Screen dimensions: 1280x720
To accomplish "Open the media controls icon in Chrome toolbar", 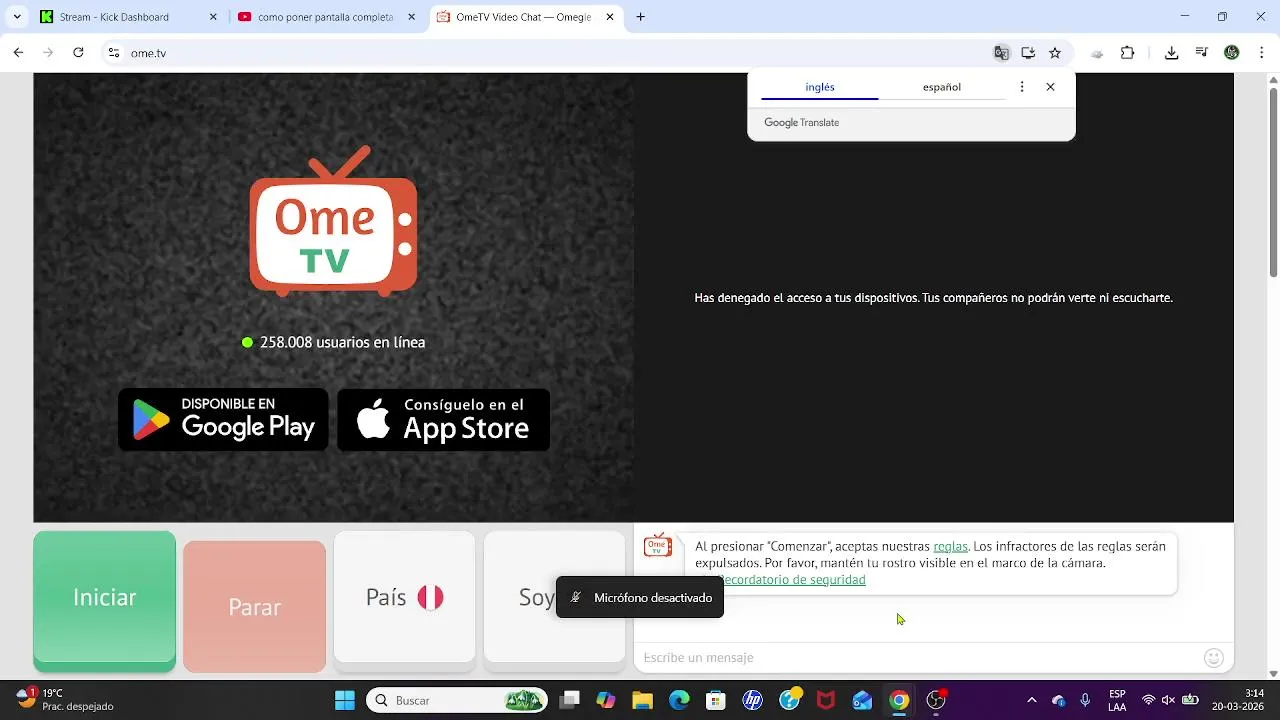I will tap(1202, 53).
